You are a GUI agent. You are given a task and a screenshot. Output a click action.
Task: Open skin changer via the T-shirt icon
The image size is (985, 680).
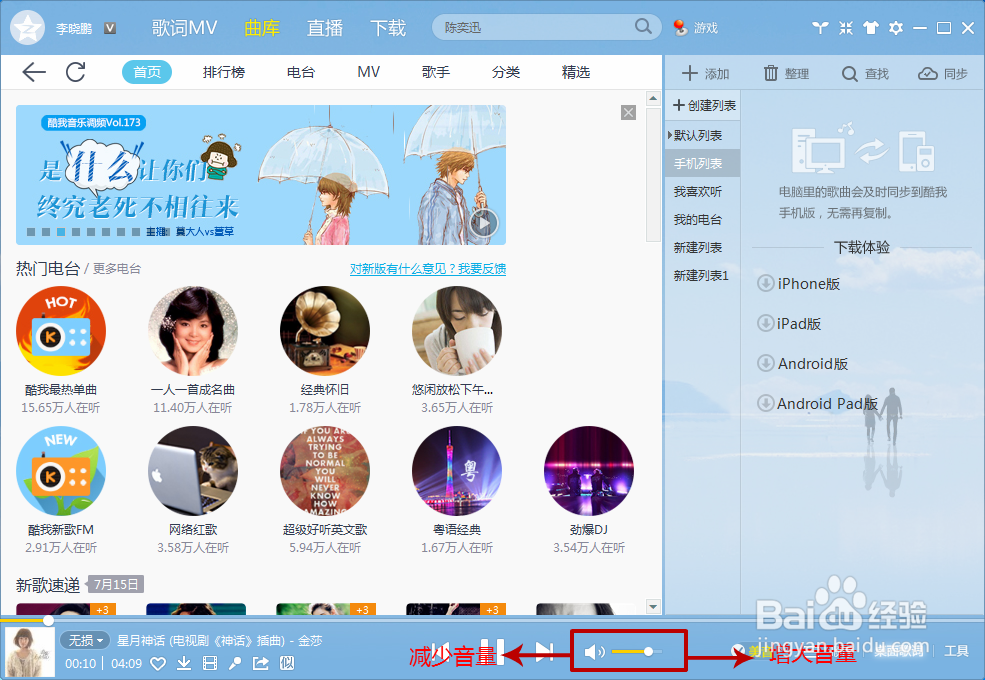[x=871, y=28]
